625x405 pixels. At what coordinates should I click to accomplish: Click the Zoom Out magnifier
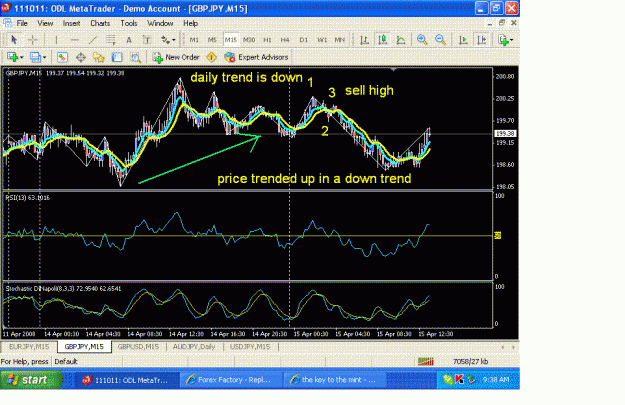click(x=440, y=40)
